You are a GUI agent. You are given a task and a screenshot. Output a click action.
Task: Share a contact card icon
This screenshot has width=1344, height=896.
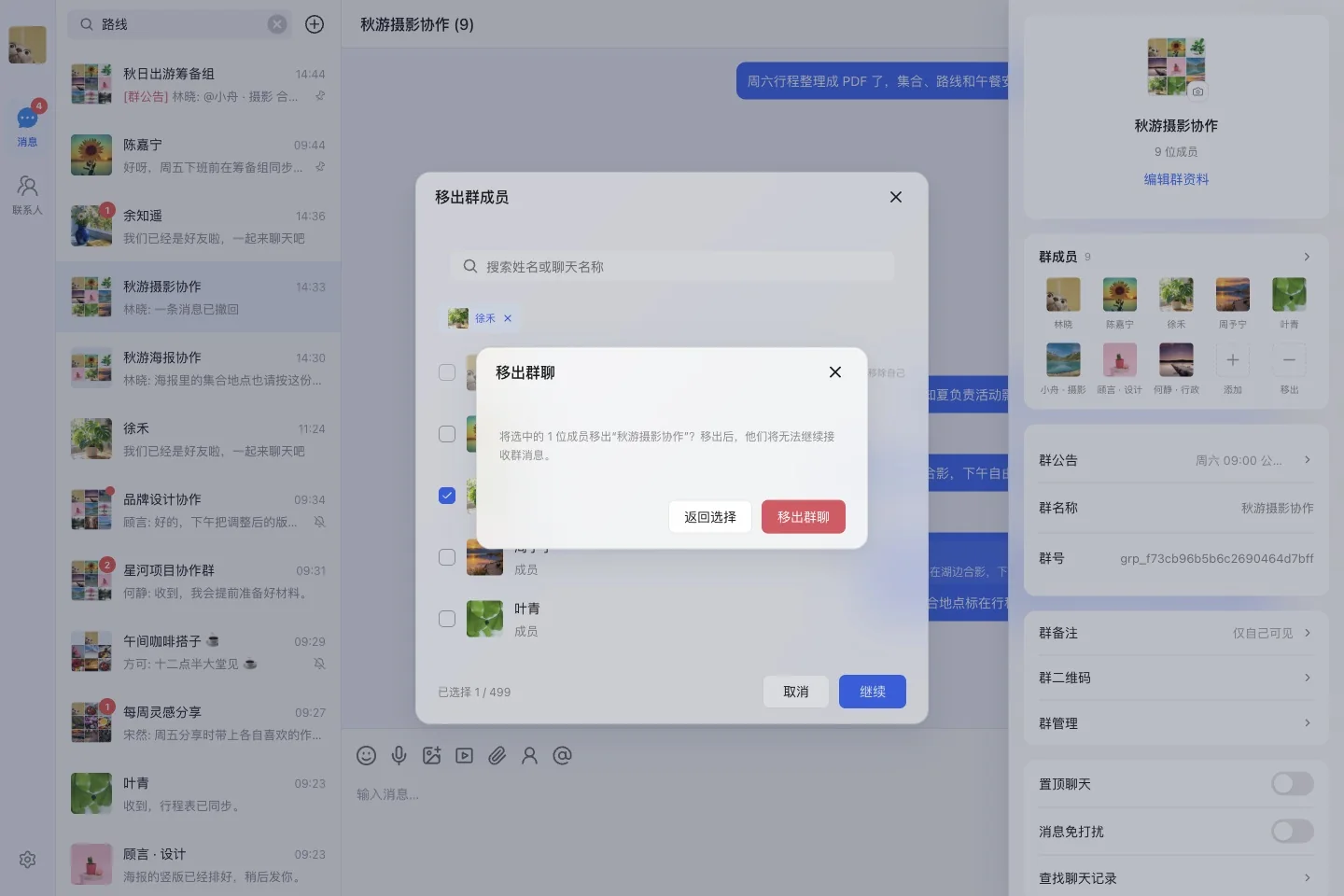[x=530, y=756]
